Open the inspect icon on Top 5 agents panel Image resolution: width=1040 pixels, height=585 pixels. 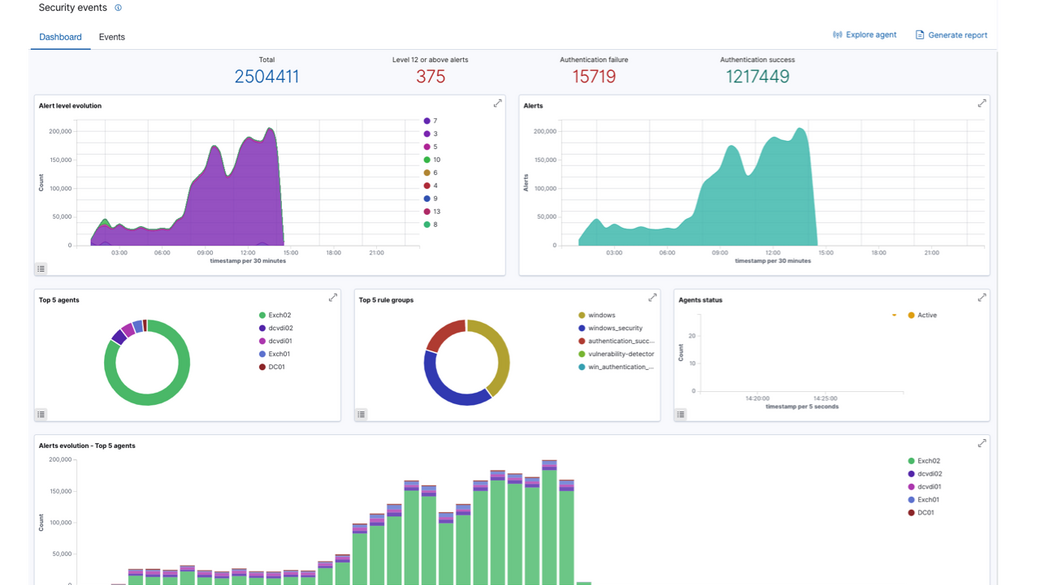[40, 413]
